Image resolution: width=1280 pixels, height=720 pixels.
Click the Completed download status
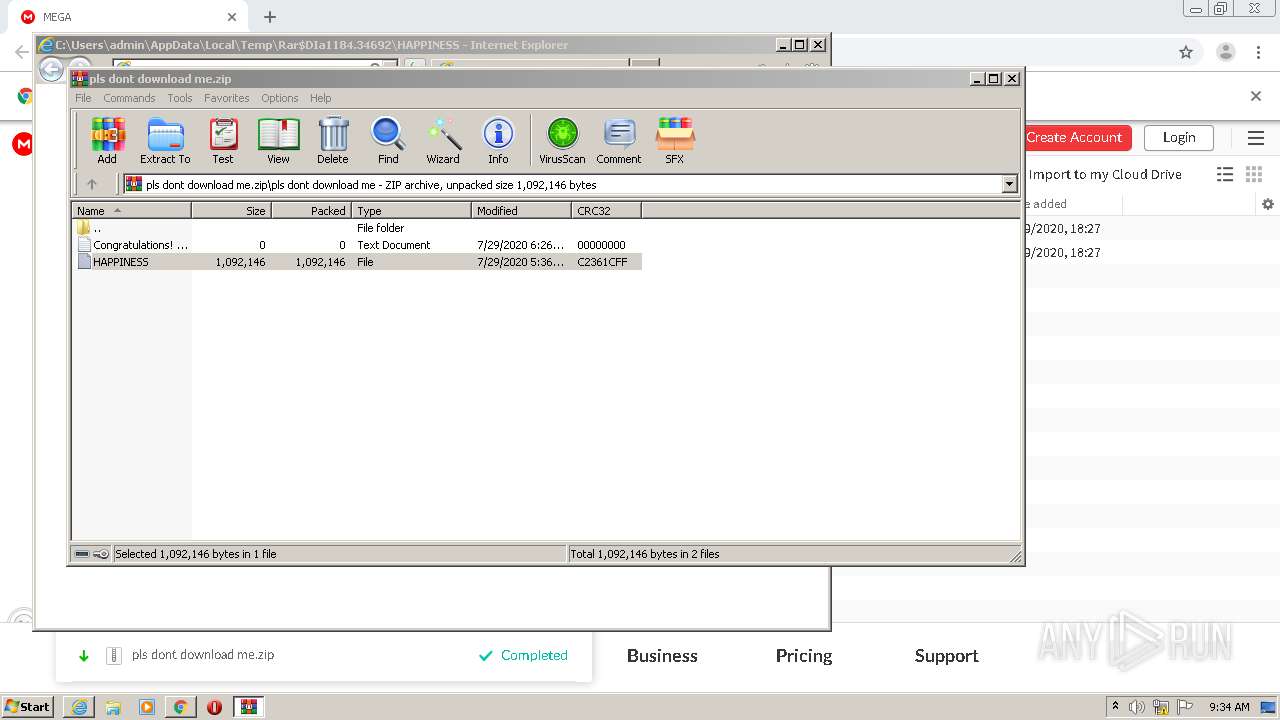tap(523, 656)
